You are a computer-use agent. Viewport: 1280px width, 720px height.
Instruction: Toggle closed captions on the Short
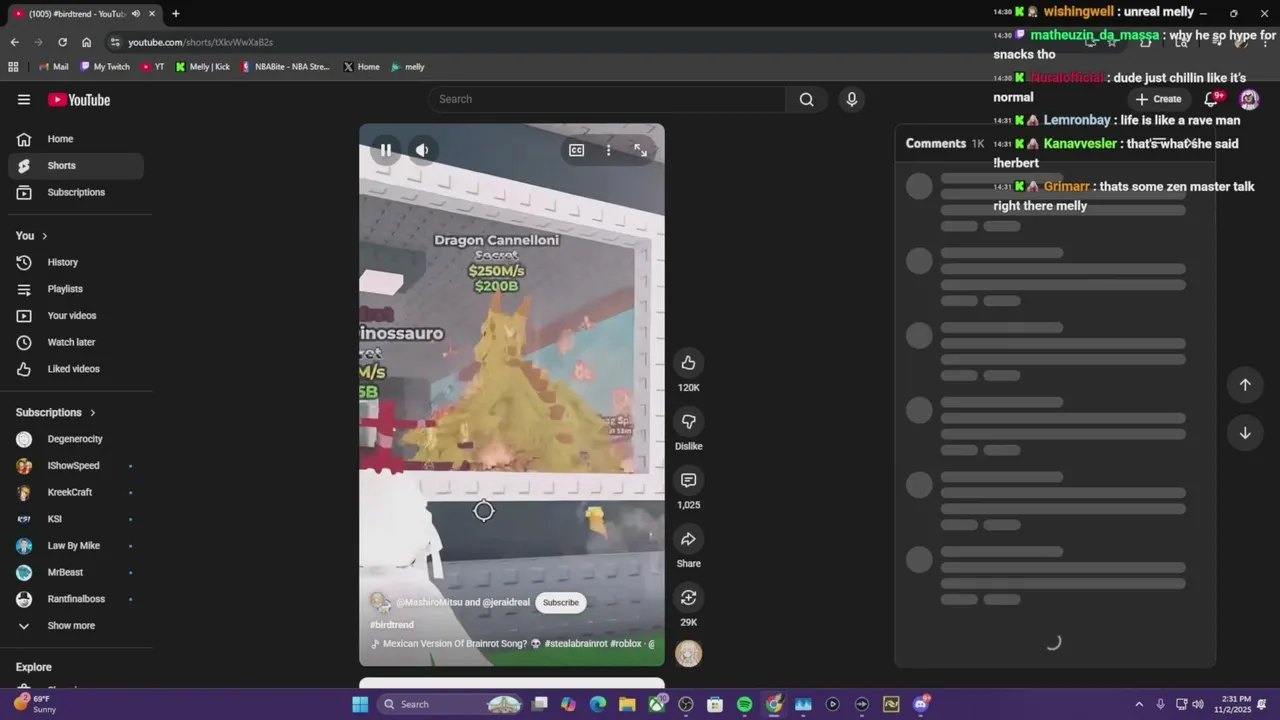576,150
